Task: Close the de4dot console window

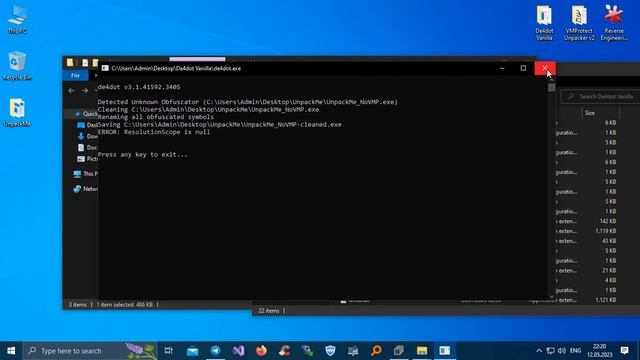Action: click(x=544, y=68)
